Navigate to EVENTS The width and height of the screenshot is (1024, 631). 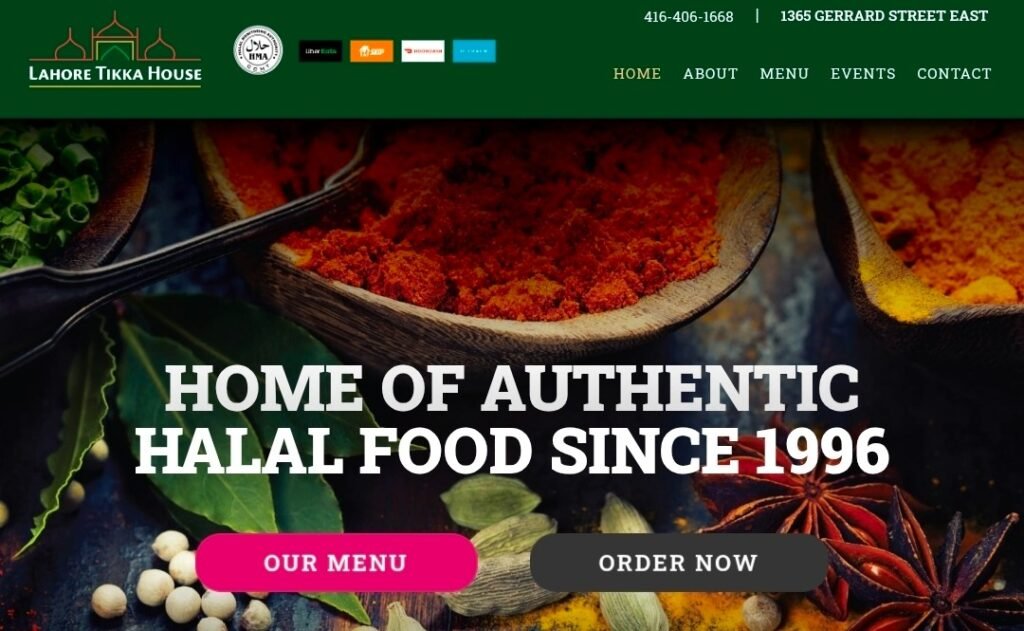tap(863, 73)
